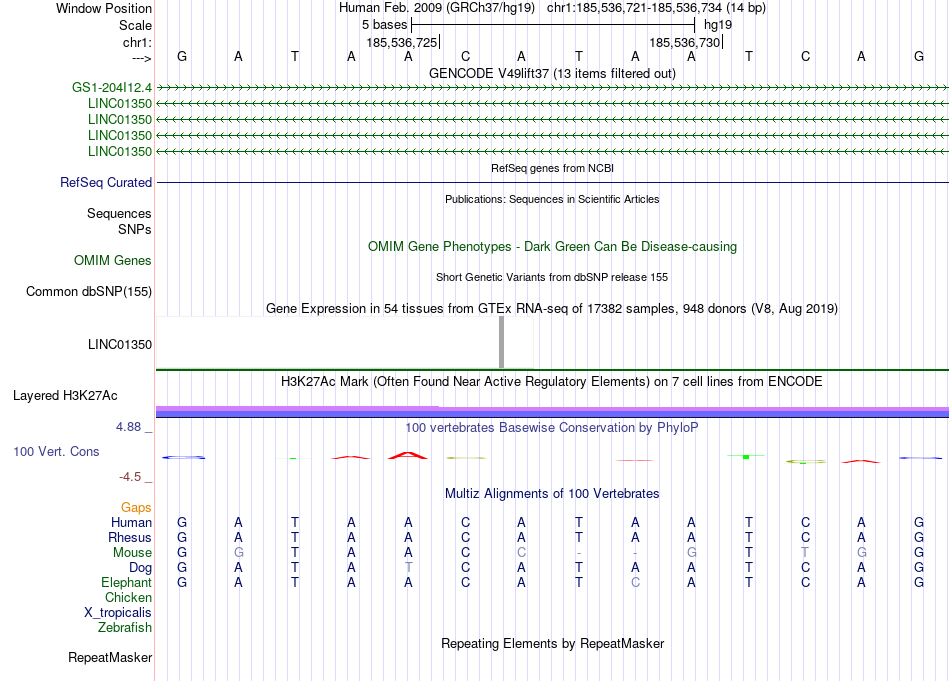This screenshot has width=950, height=681.
Task: Click the orange Gaps label
Action: pyautogui.click(x=136, y=508)
